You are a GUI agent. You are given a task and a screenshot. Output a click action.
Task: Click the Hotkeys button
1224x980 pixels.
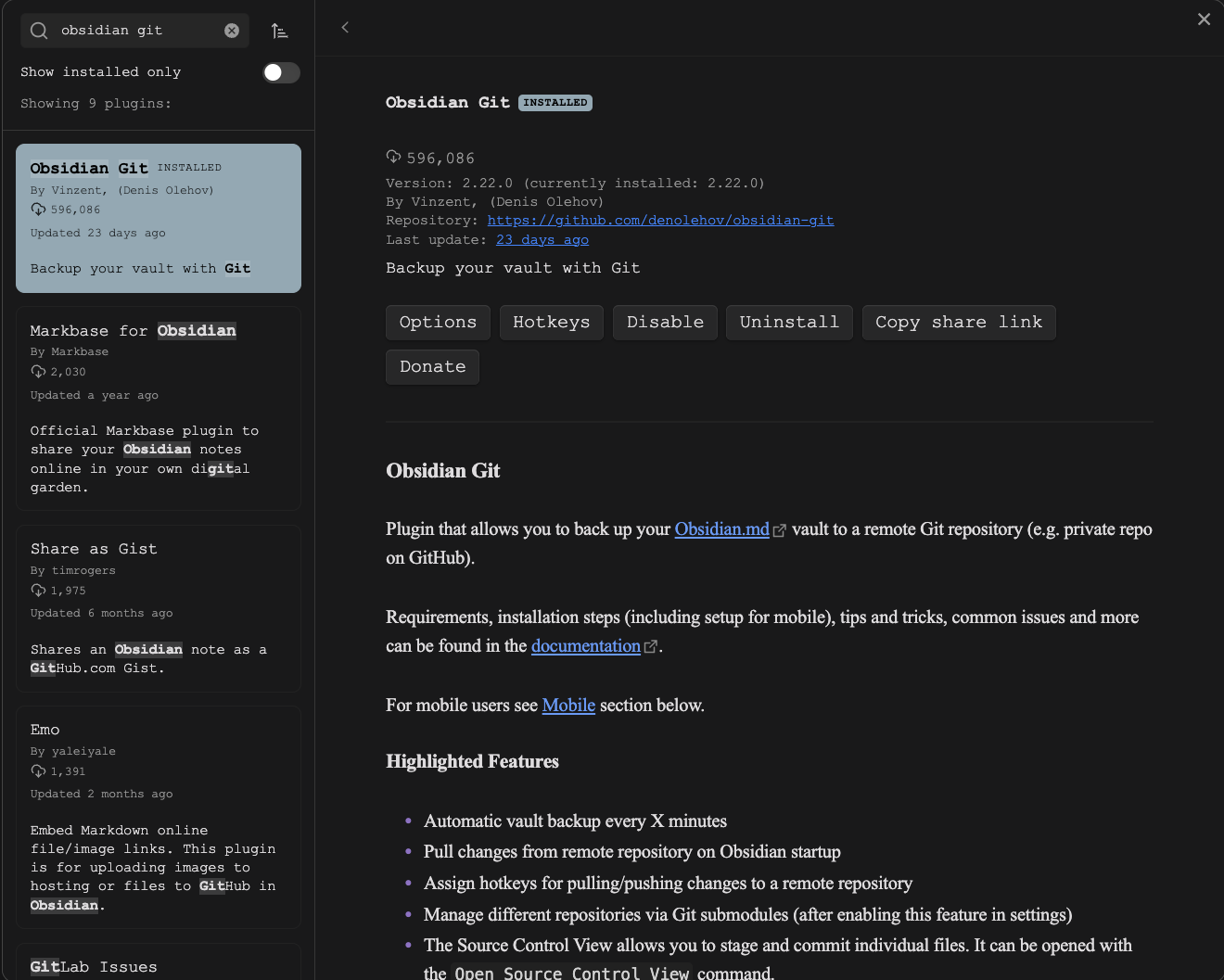[x=552, y=323]
